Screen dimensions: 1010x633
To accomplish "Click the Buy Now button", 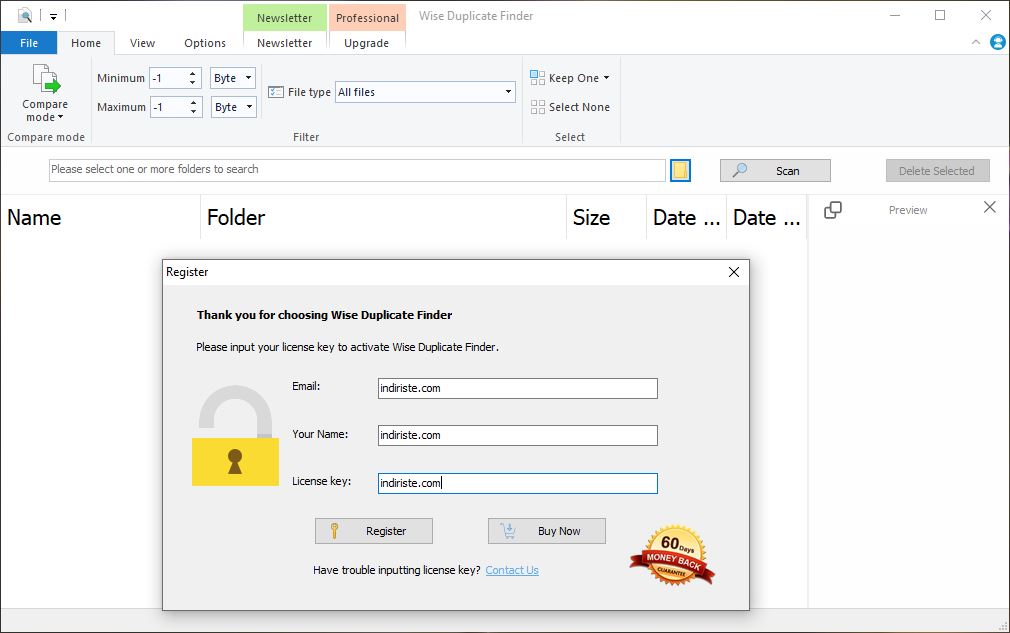I will (x=547, y=531).
